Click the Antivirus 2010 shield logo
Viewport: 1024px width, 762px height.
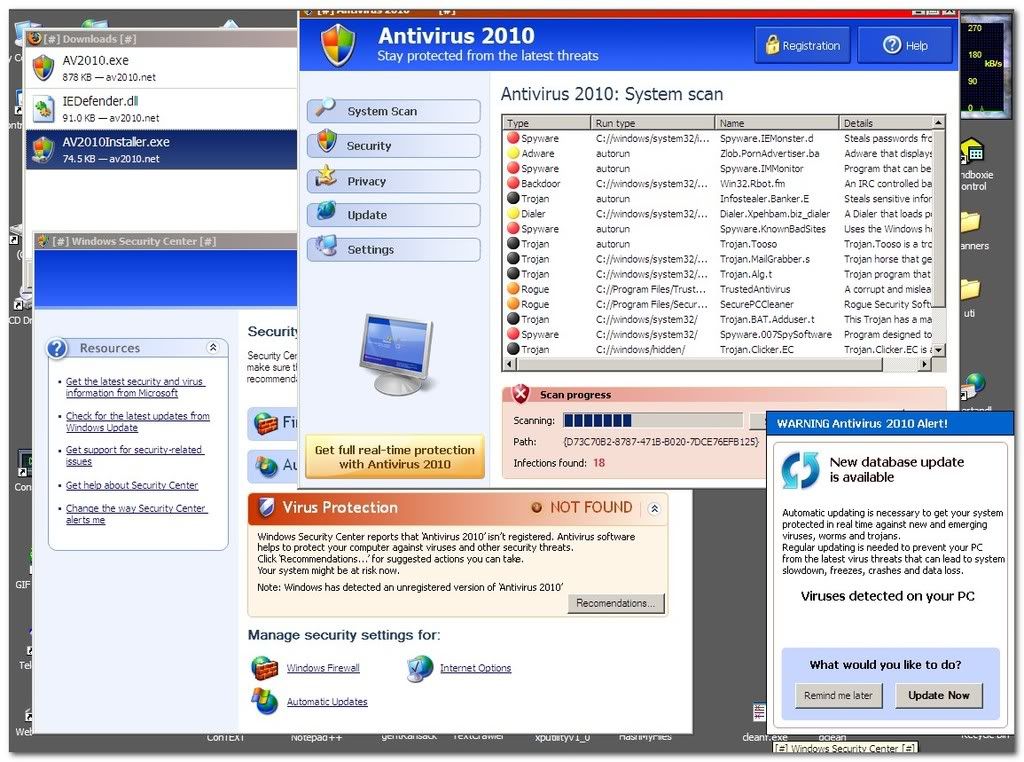click(x=337, y=46)
